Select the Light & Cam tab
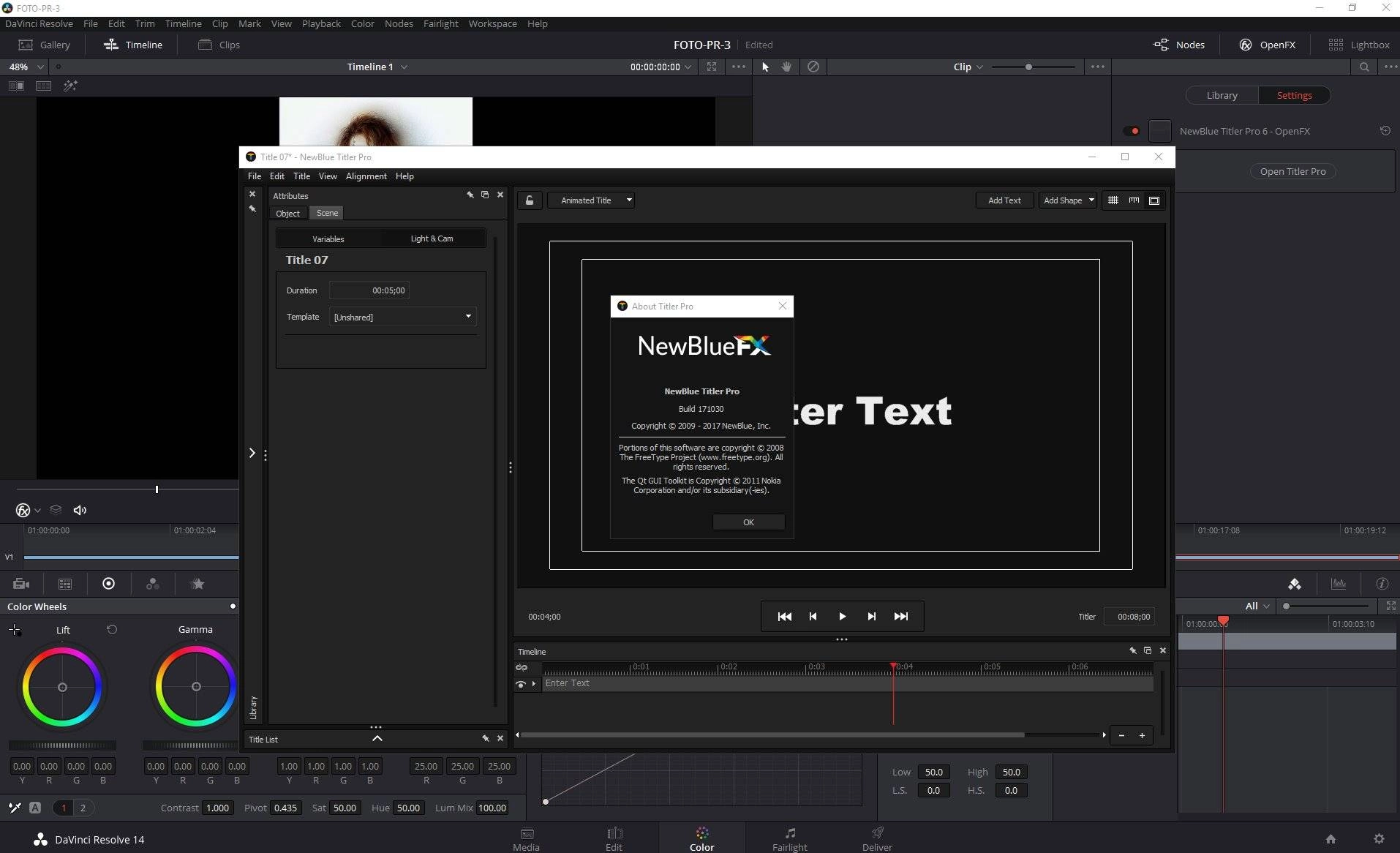The height and width of the screenshot is (853, 1400). [x=432, y=238]
